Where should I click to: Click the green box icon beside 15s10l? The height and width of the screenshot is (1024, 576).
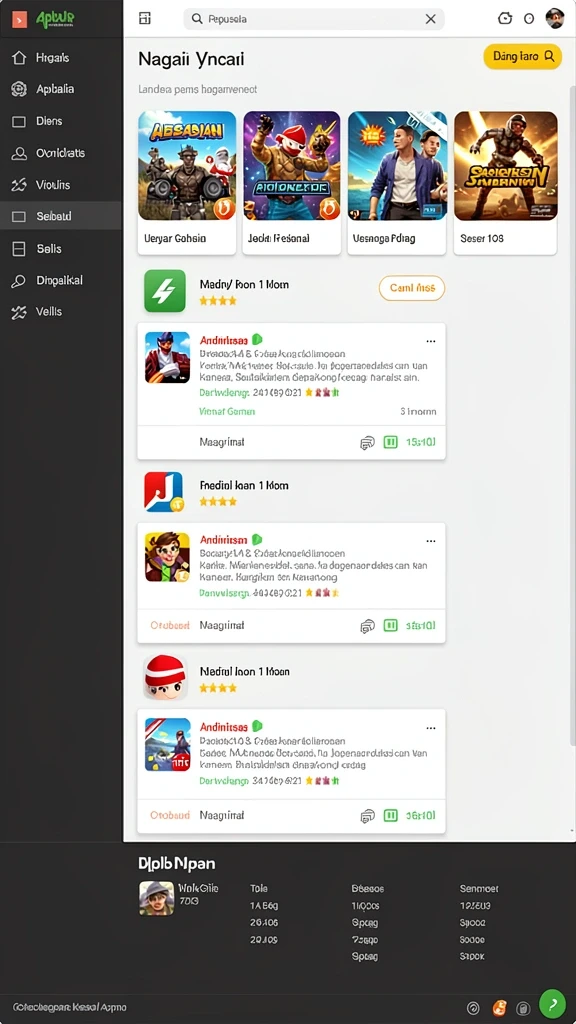click(391, 442)
